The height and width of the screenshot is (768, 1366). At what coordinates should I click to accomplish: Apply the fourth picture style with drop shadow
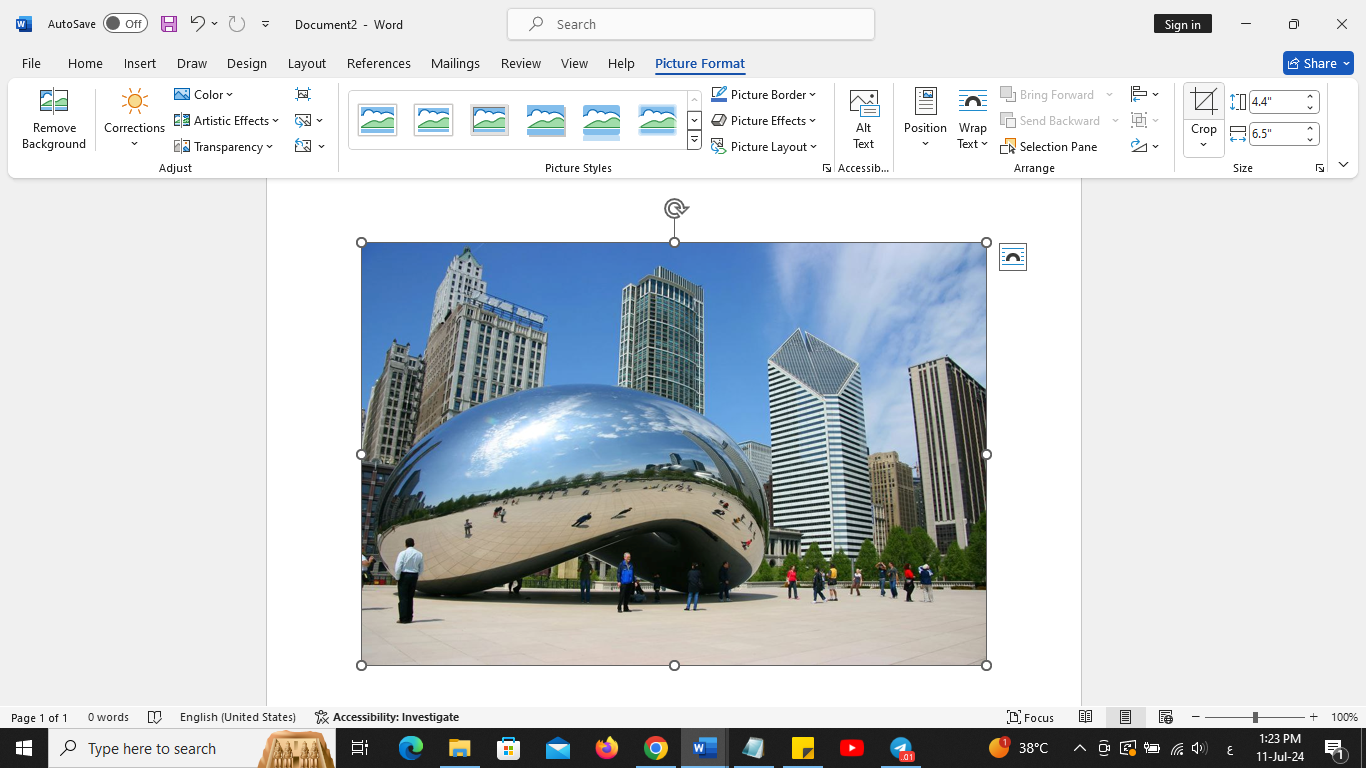click(546, 120)
